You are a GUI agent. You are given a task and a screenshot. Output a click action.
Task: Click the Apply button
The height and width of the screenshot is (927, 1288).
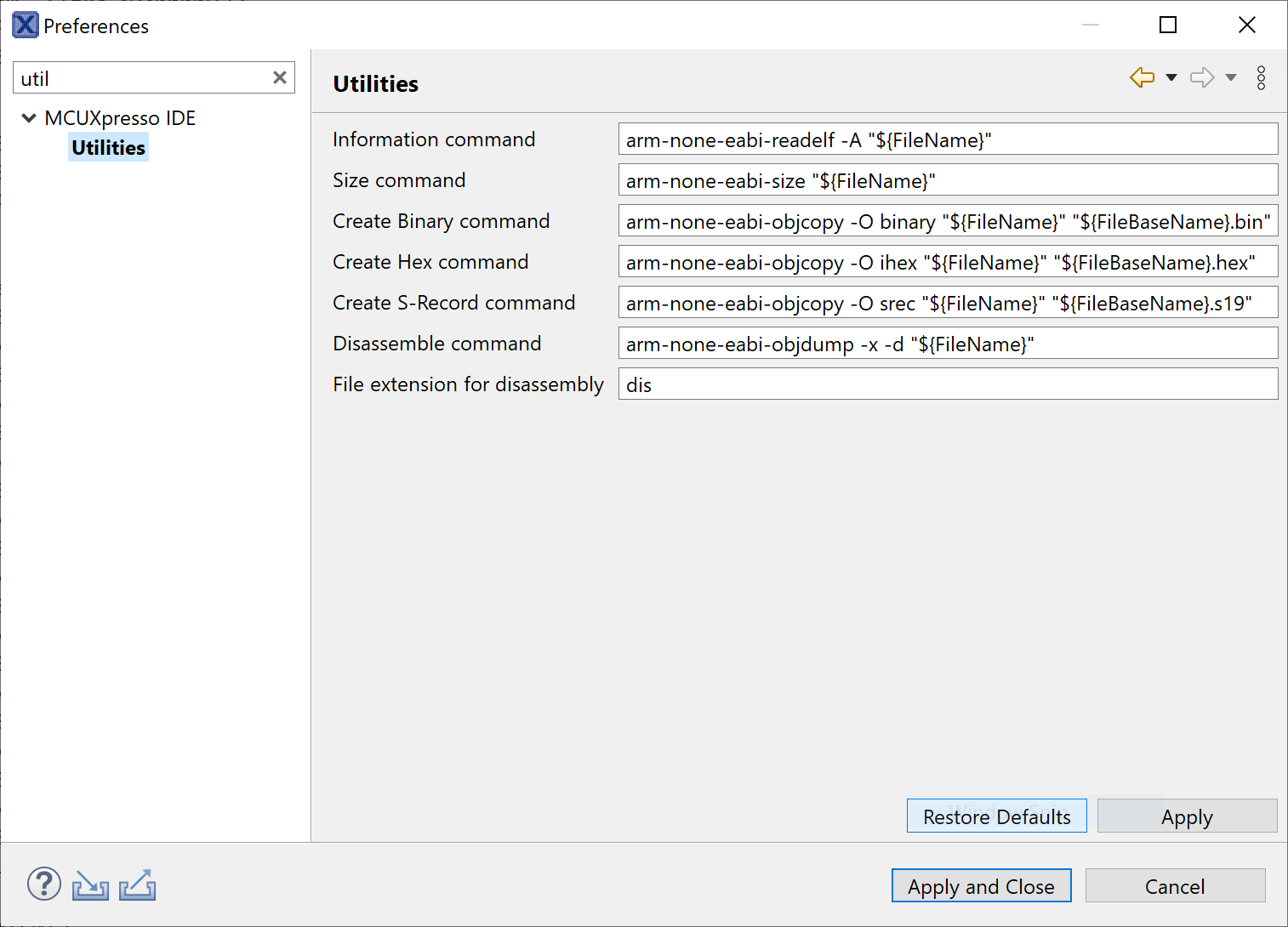point(1187,816)
